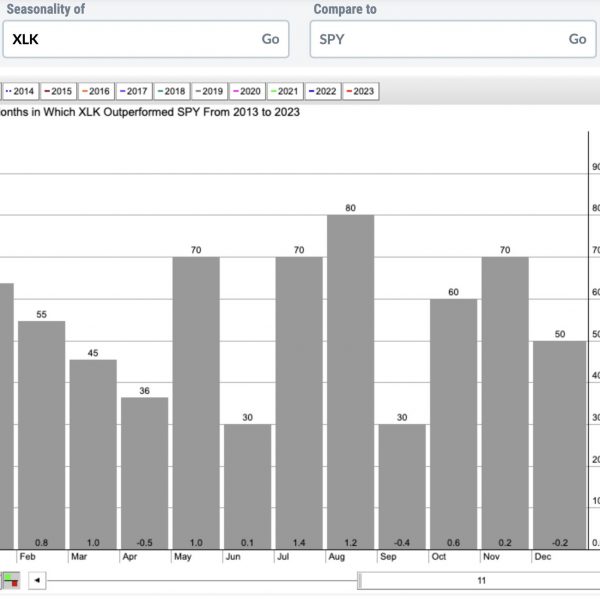Click the May bar labeled 70
Viewport: 600px width, 600px height.
196,403
